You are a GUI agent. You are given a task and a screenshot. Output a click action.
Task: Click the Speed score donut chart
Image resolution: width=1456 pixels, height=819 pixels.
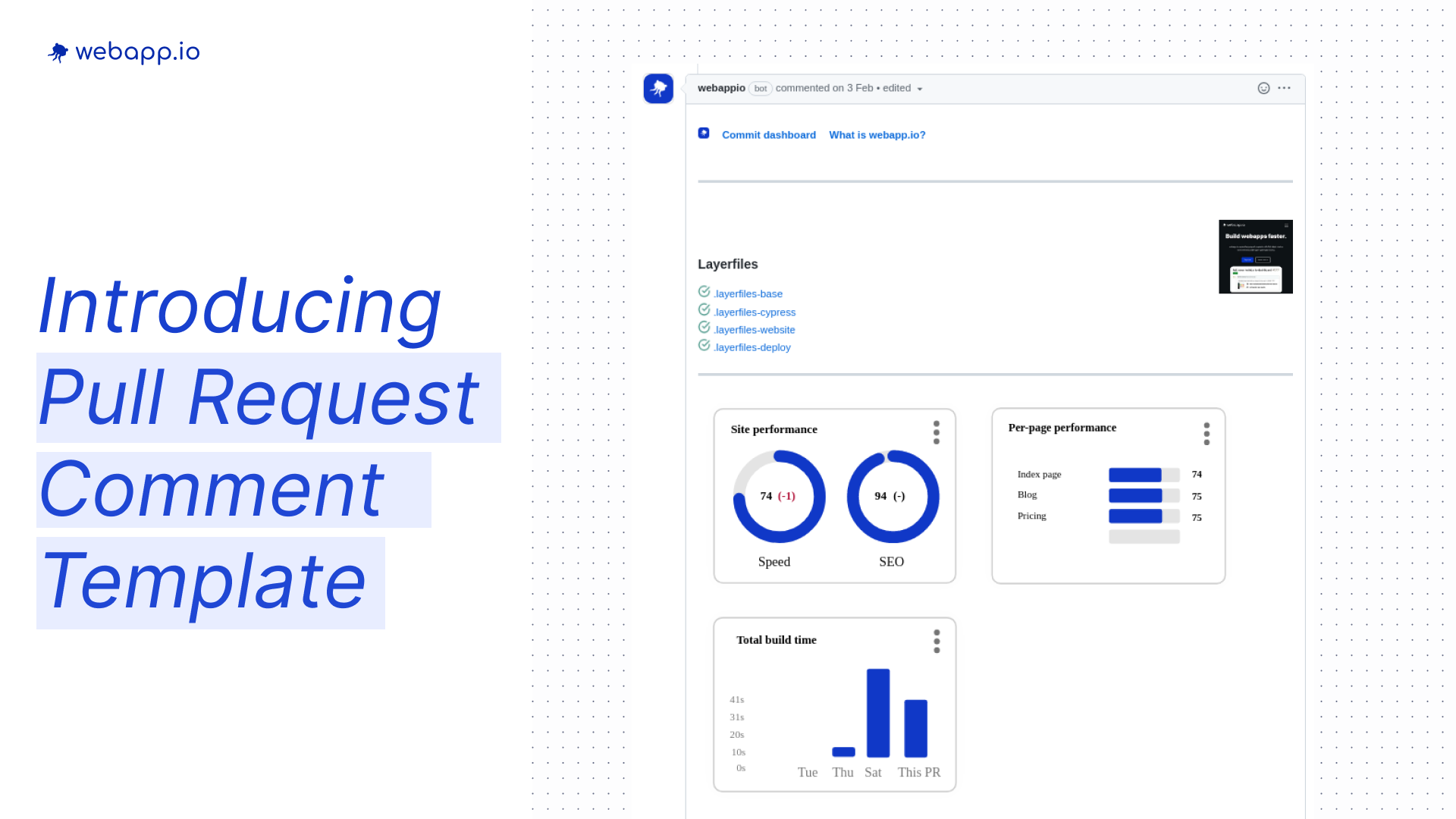click(x=779, y=497)
